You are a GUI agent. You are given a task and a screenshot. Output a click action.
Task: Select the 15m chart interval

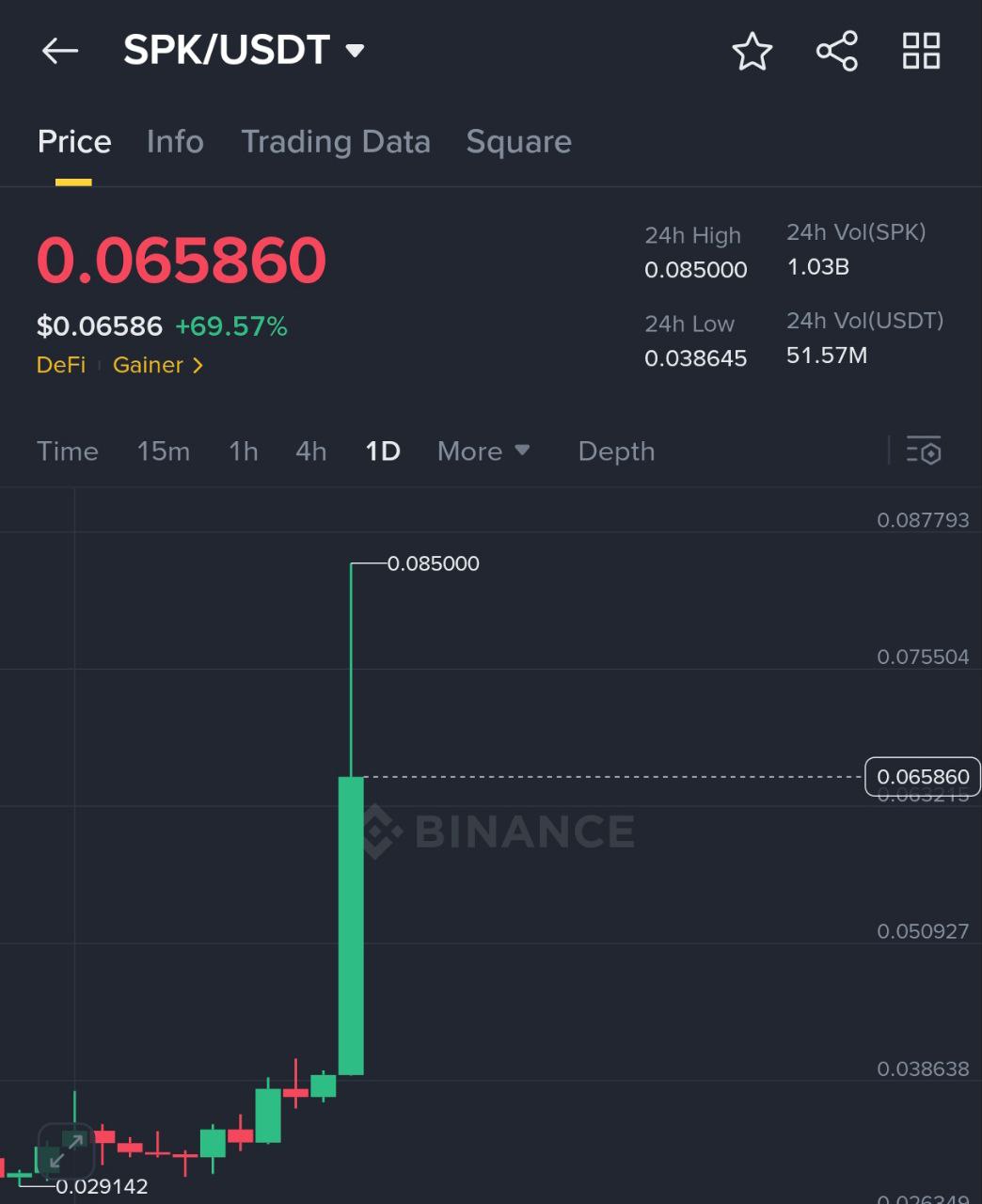point(164,451)
